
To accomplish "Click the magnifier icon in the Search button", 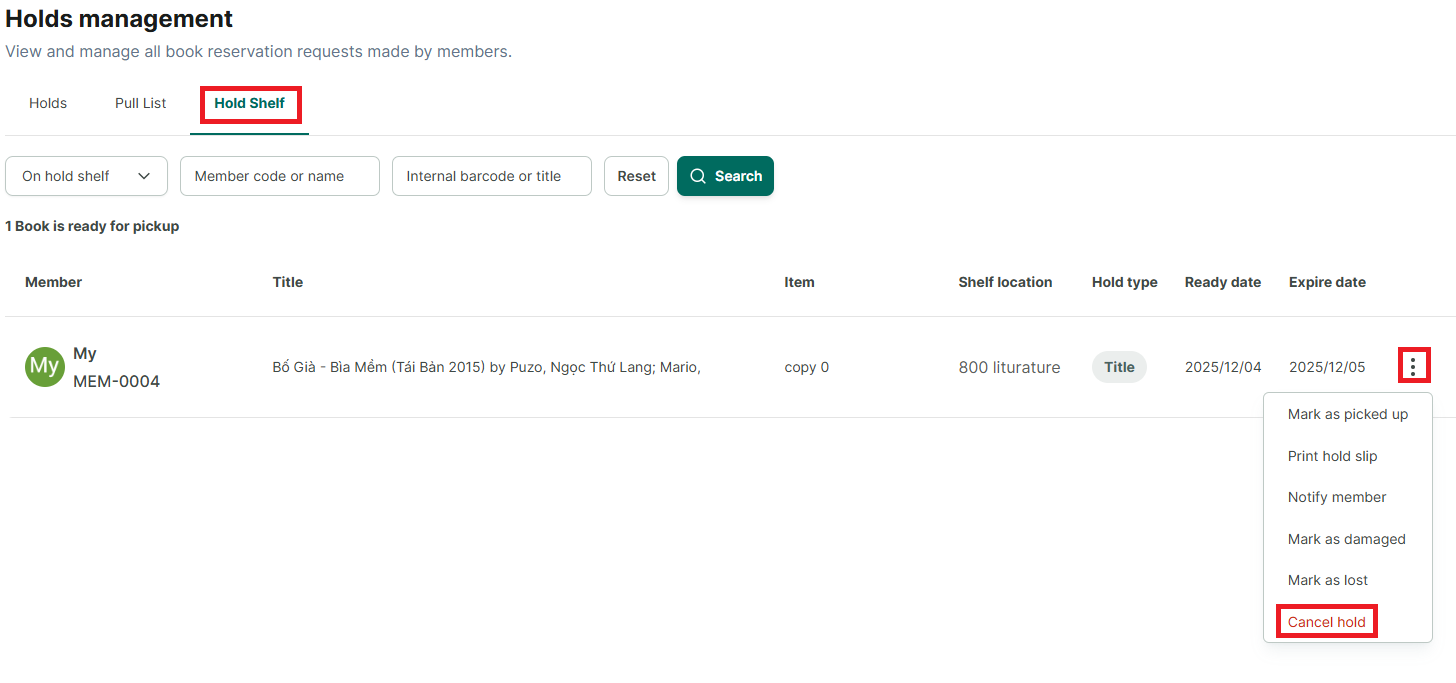I will pos(698,176).
